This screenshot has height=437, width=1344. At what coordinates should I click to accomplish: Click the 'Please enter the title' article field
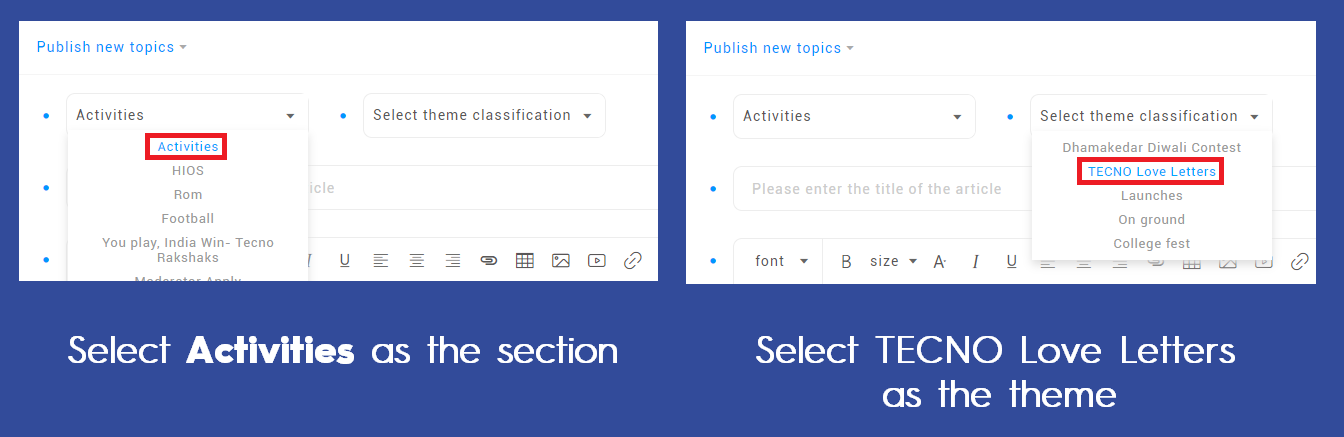tap(1024, 189)
